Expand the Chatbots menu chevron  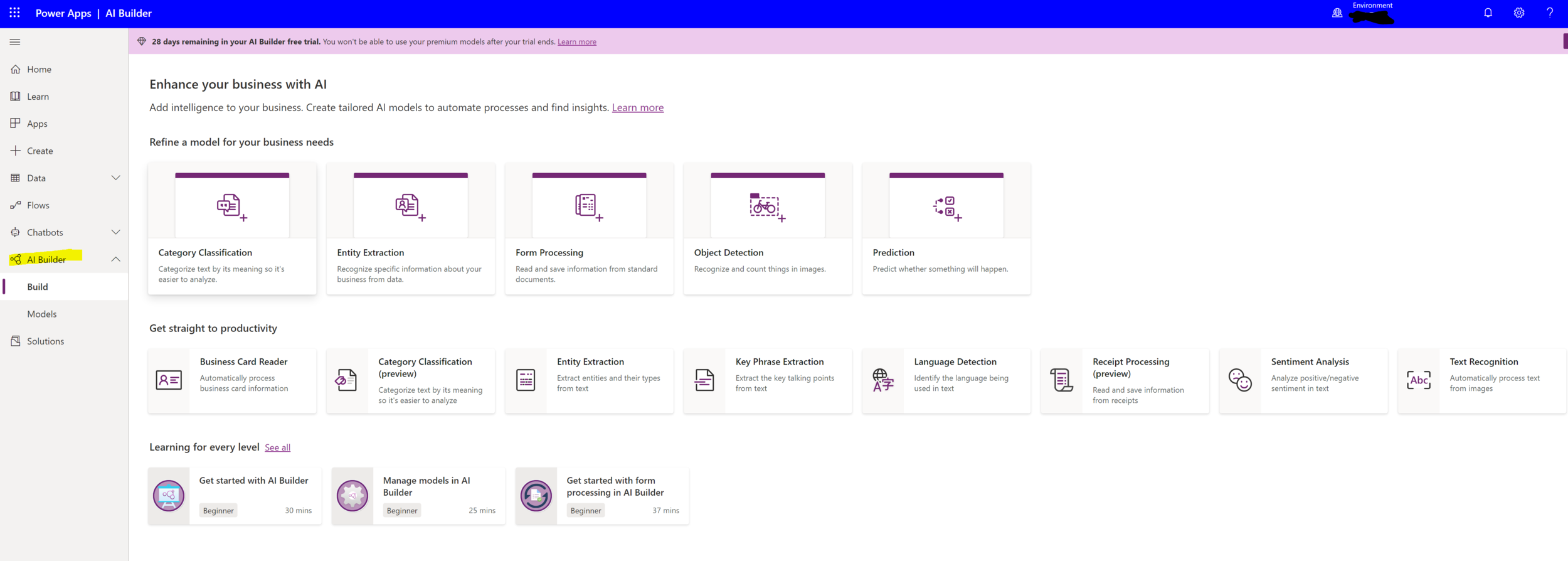[115, 232]
